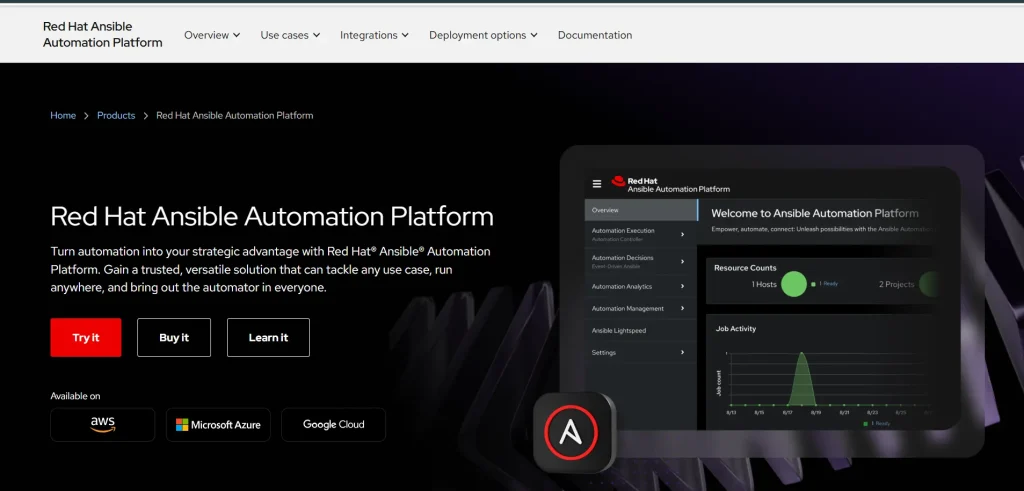Click the green 1 Hosts circle
The image size is (1024, 491).
click(x=794, y=284)
